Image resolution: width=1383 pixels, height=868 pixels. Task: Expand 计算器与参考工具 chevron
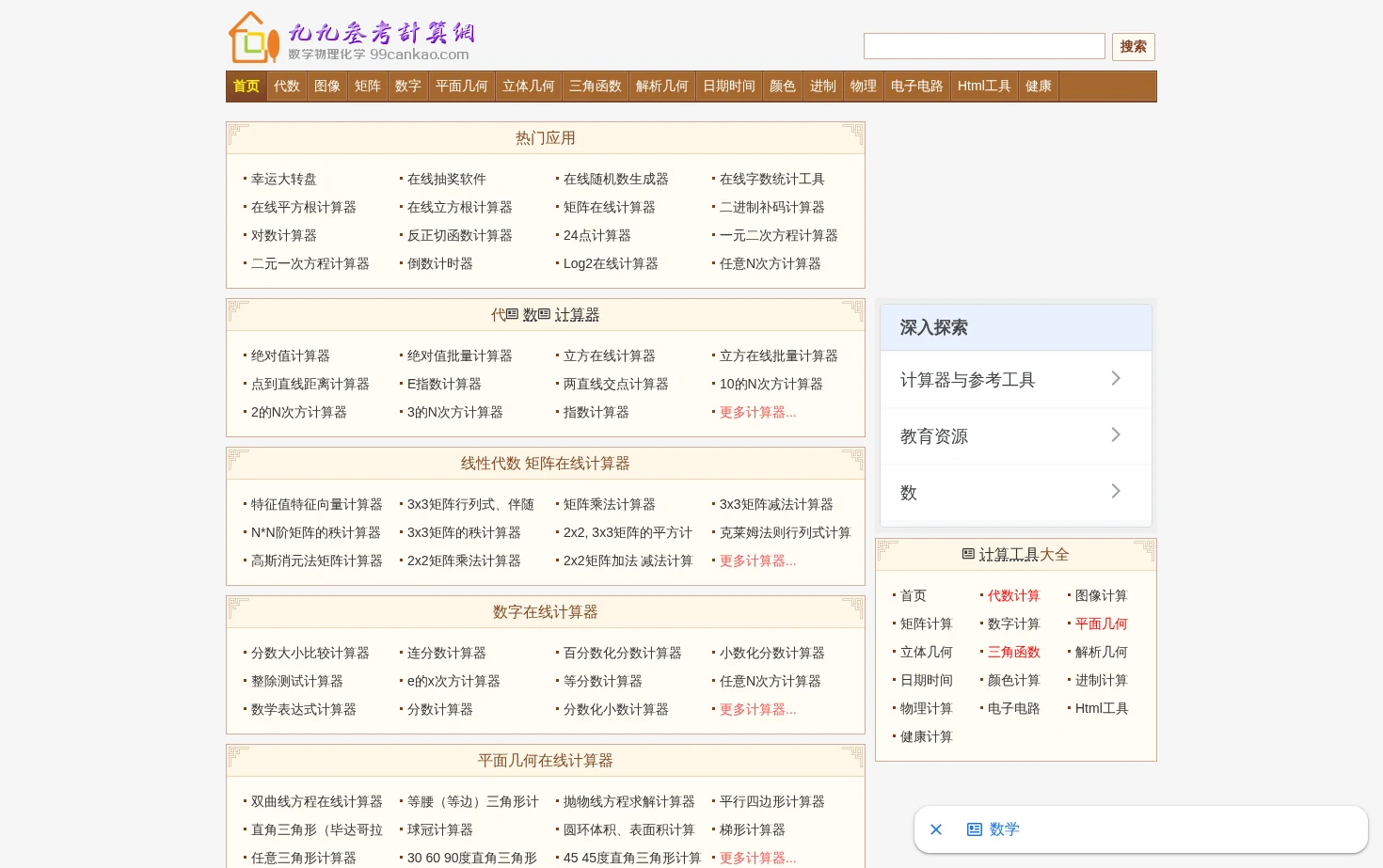click(x=1116, y=378)
